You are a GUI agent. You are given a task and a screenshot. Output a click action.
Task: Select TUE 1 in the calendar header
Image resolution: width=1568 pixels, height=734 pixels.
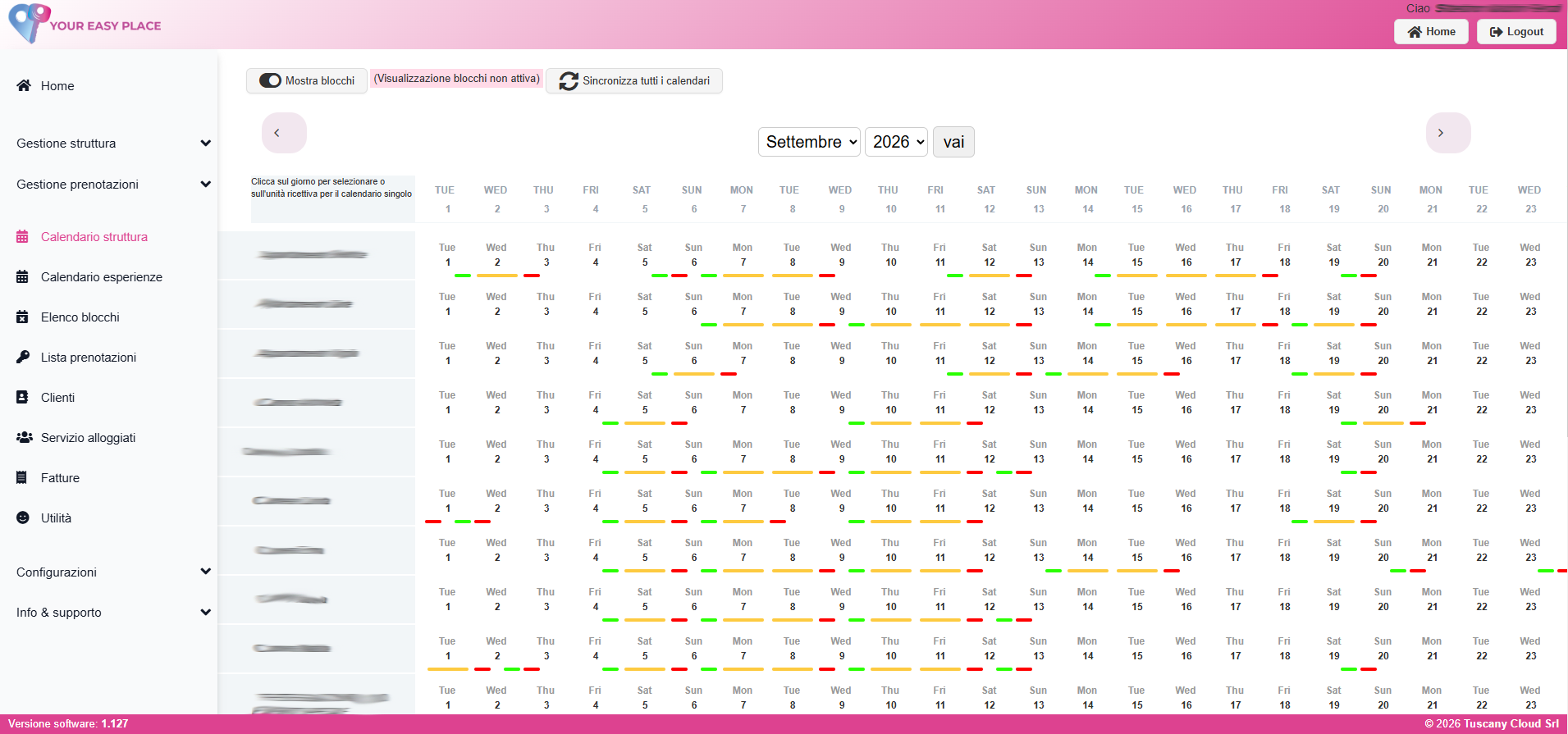pyautogui.click(x=447, y=199)
